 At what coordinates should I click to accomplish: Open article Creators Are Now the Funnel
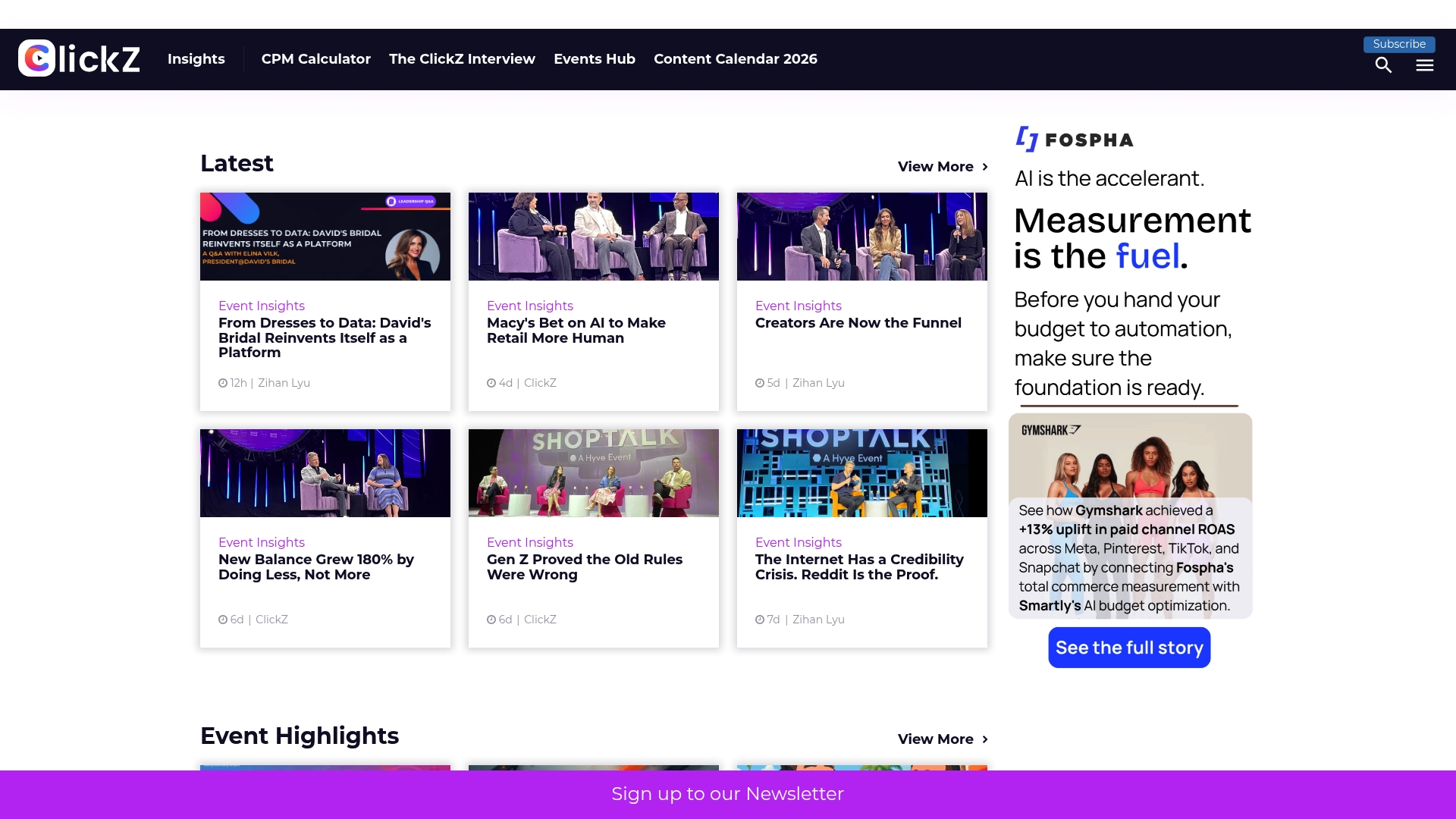click(x=858, y=323)
